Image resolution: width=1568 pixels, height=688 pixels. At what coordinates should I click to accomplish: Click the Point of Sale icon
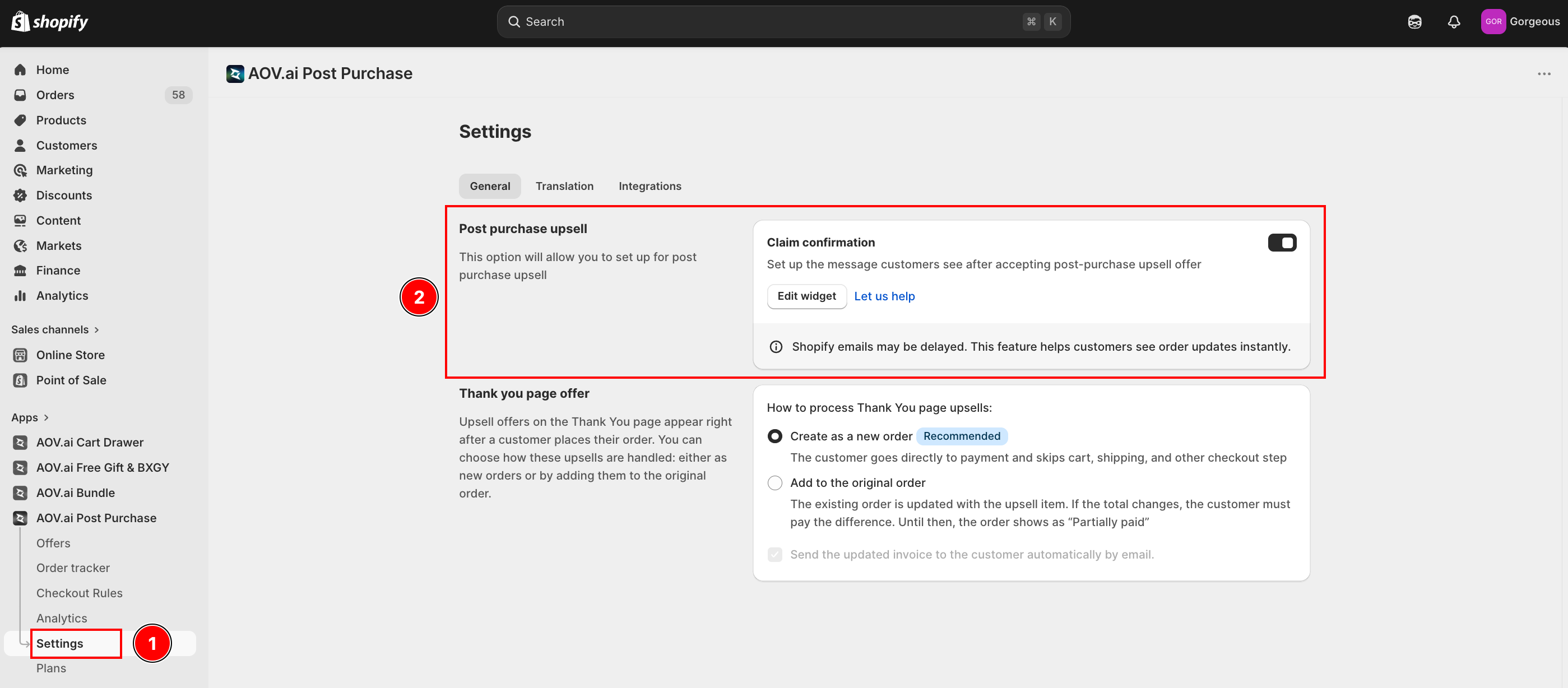20,380
